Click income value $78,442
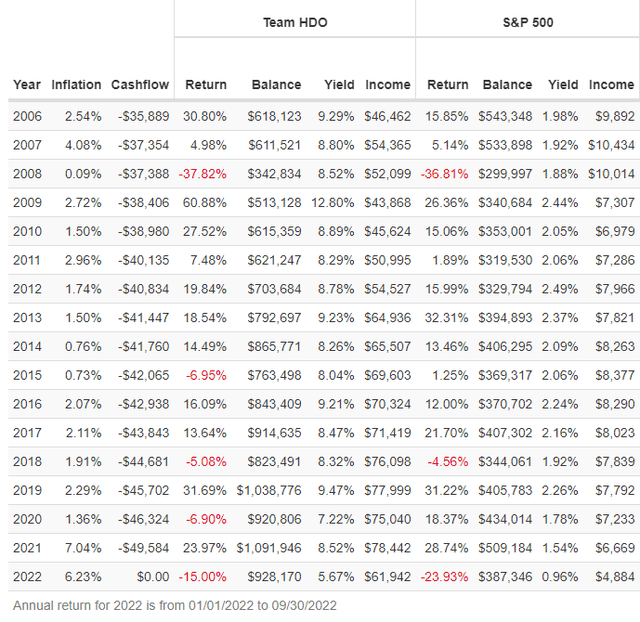Image resolution: width=640 pixels, height=622 pixels. 388,548
